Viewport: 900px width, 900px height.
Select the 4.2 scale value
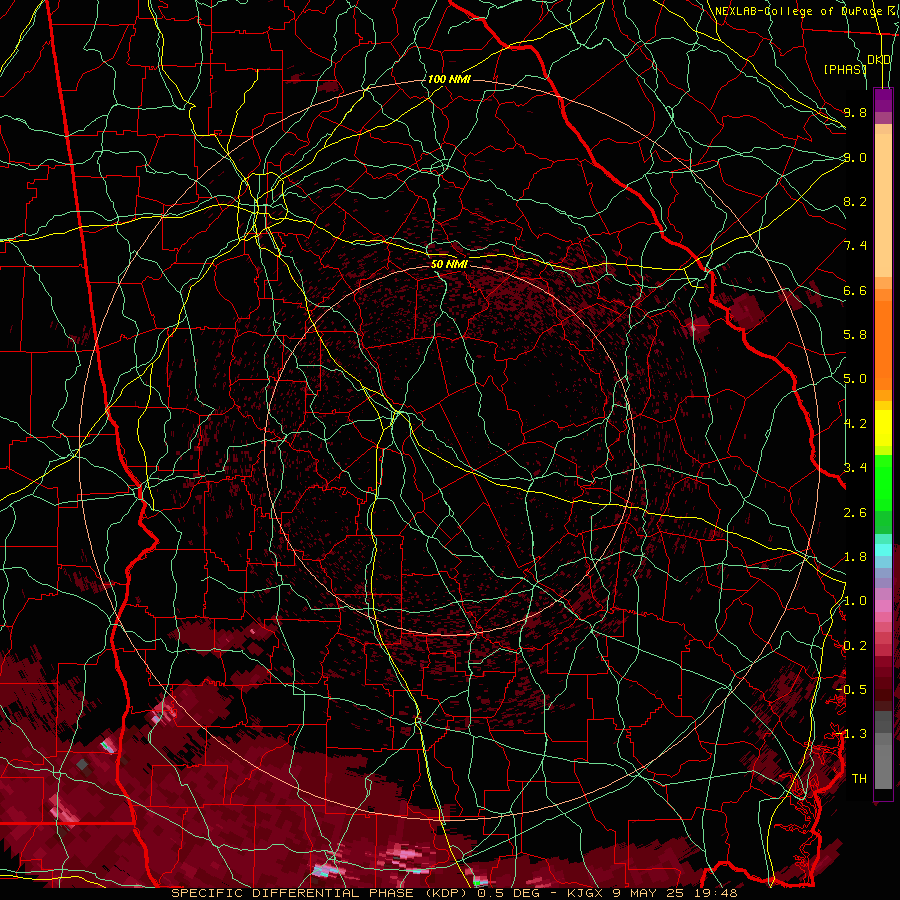point(855,424)
